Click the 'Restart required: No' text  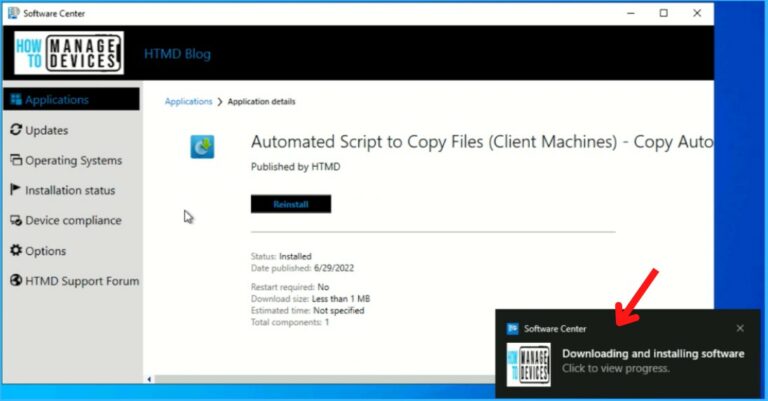click(290, 287)
